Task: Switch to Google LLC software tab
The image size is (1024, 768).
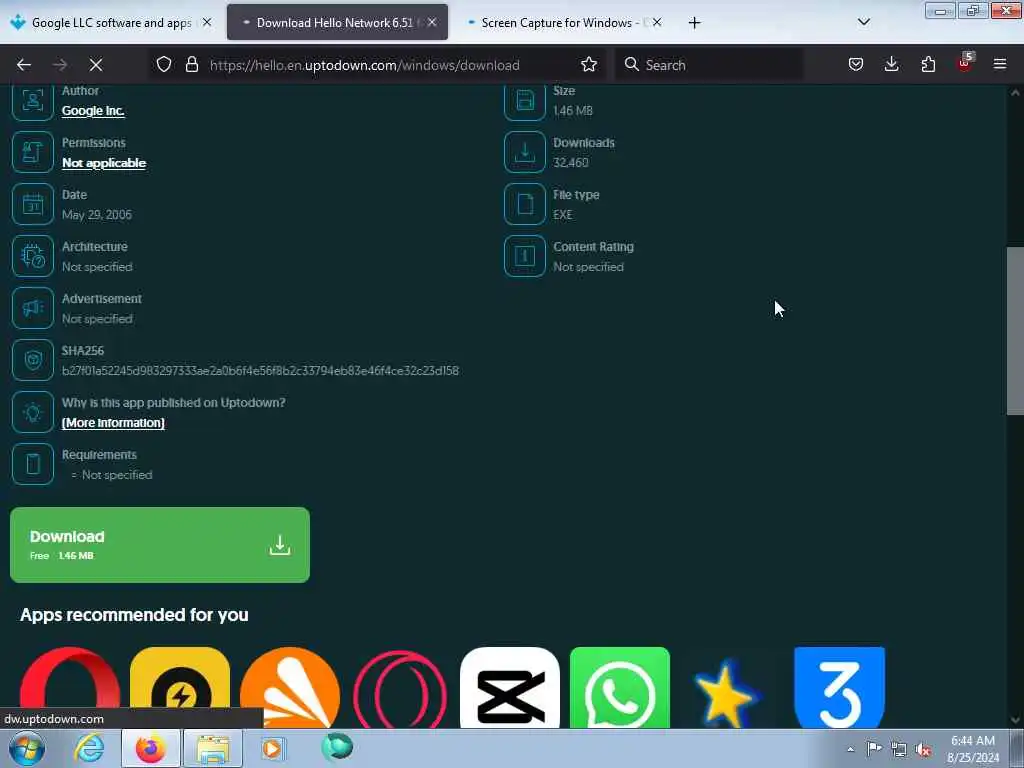Action: (110, 23)
